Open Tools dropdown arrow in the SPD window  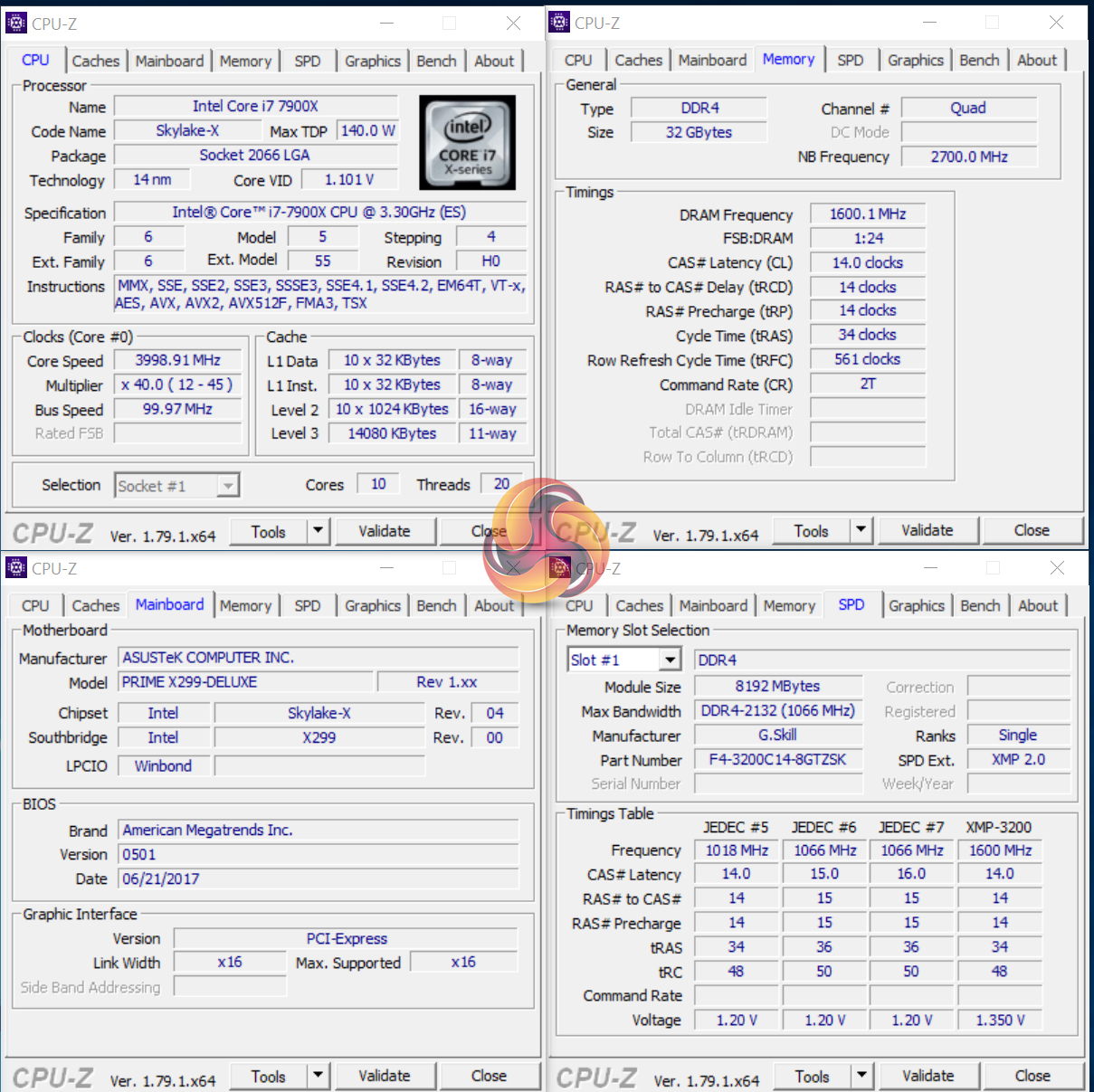[862, 1076]
